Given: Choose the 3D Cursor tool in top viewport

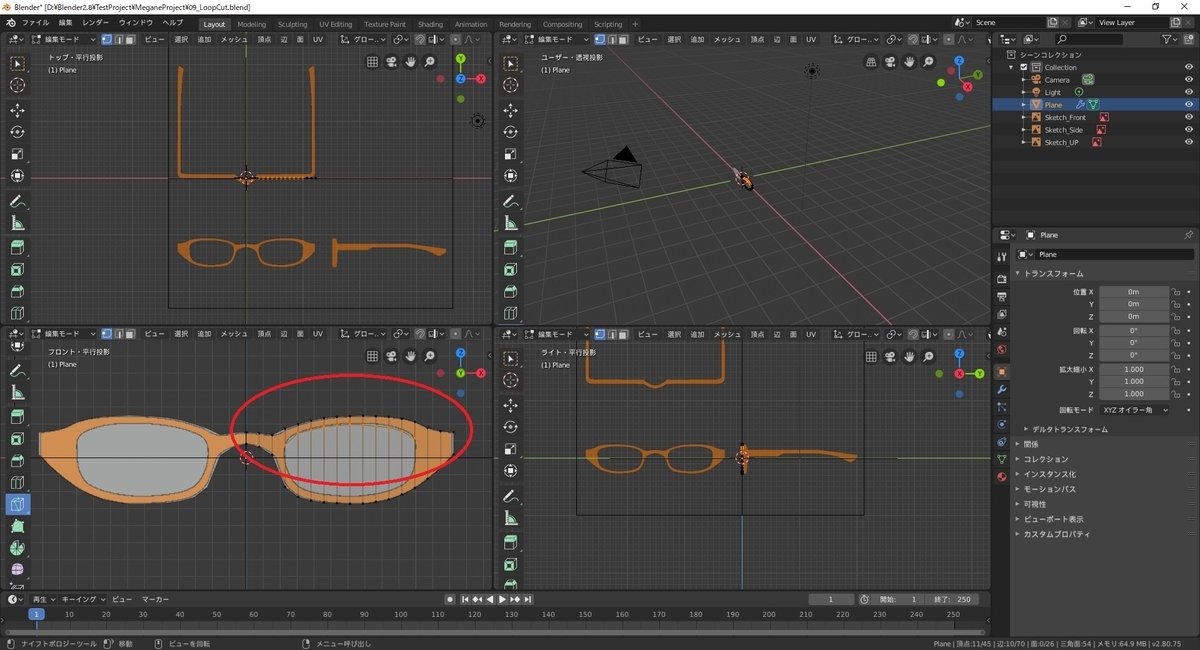Looking at the screenshot, I should pos(18,86).
